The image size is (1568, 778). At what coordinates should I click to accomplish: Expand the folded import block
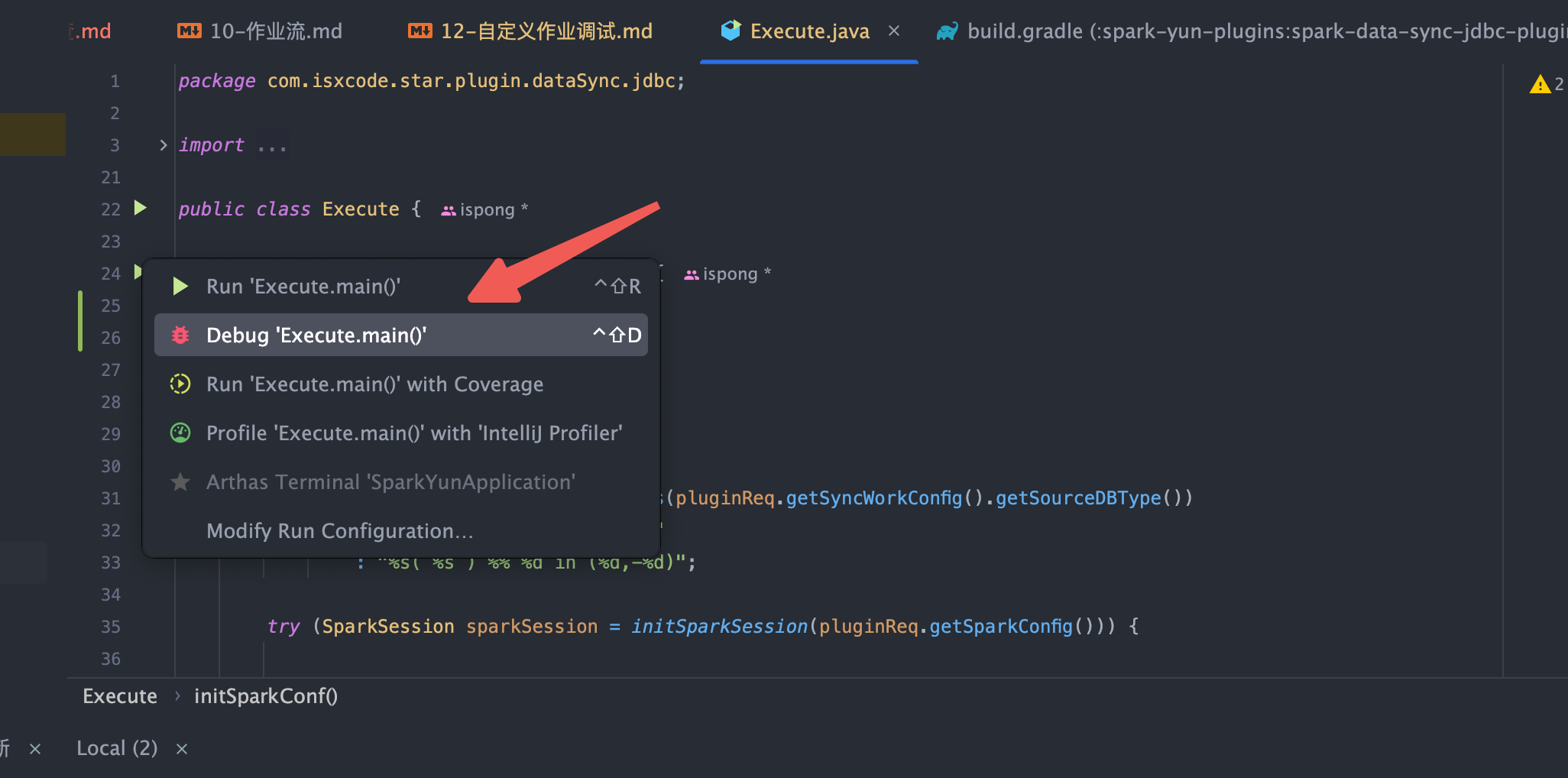click(163, 145)
